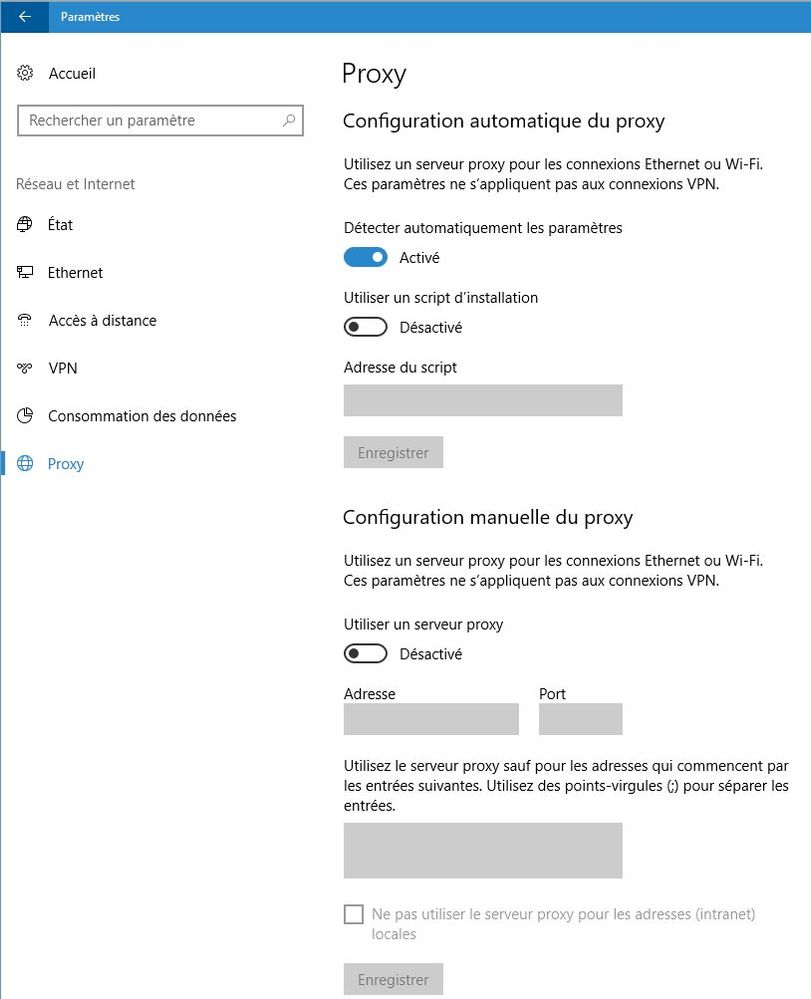
Task: Enable Utiliser un script d'installation toggle
Action: click(x=365, y=328)
